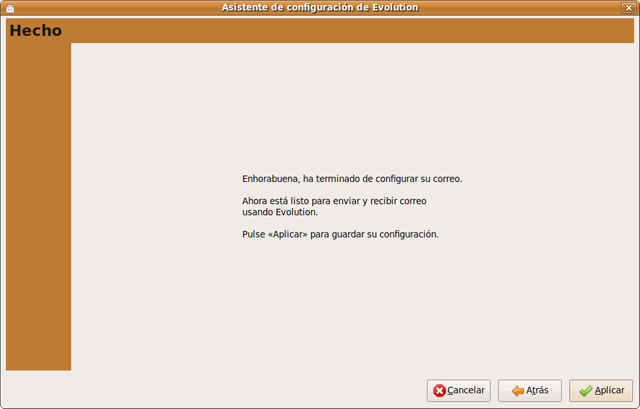Image resolution: width=640 pixels, height=409 pixels.
Task: Click the "Ahora está listo para enviar" text
Action: click(340, 202)
